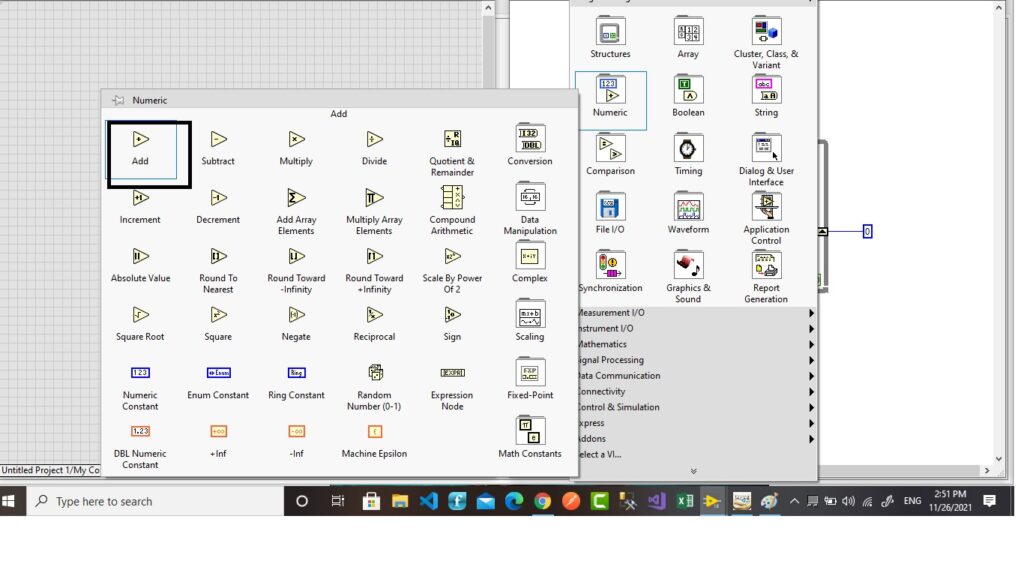Select the Subtract function icon

tap(218, 140)
